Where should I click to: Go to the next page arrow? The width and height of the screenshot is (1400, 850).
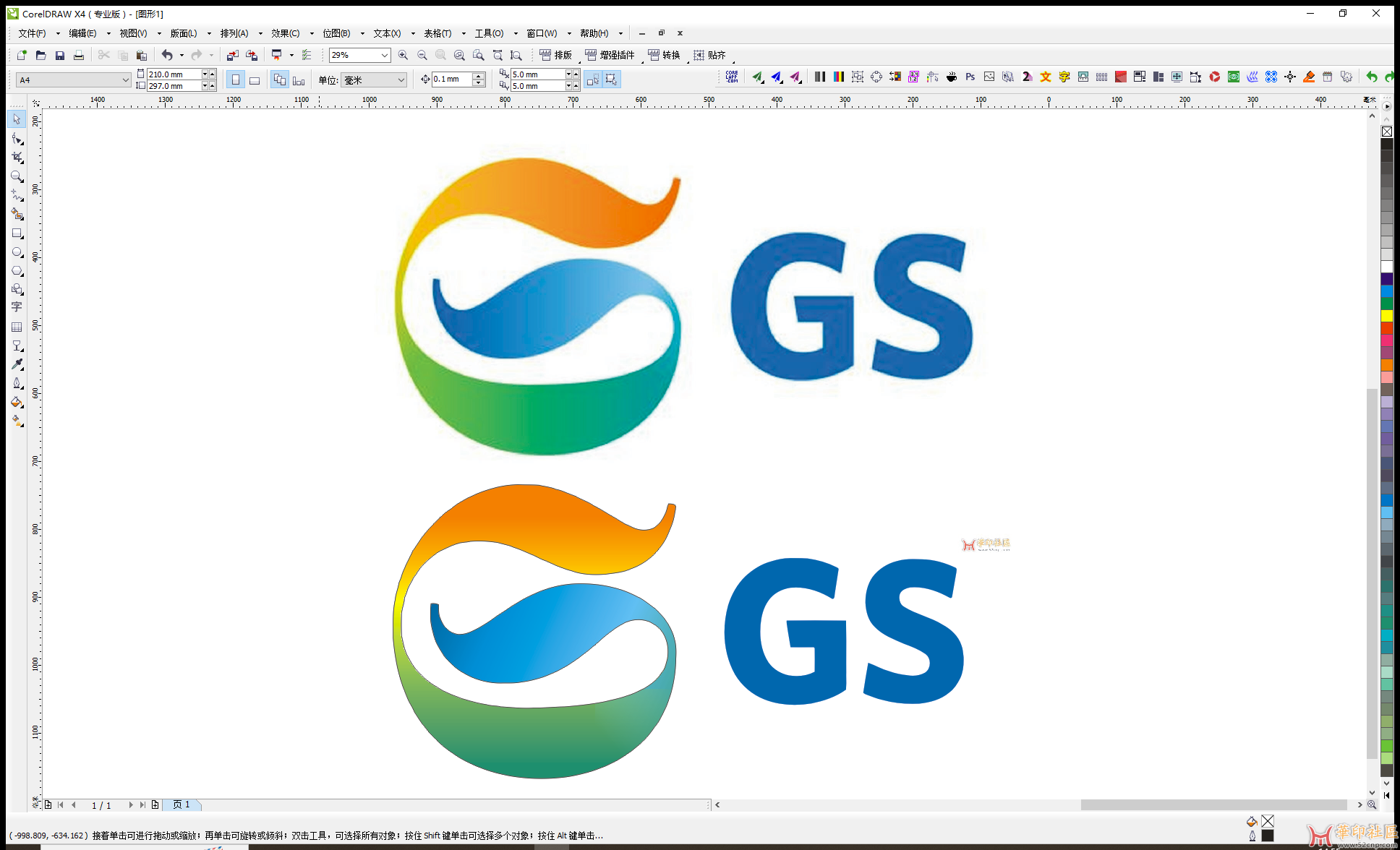coord(130,804)
